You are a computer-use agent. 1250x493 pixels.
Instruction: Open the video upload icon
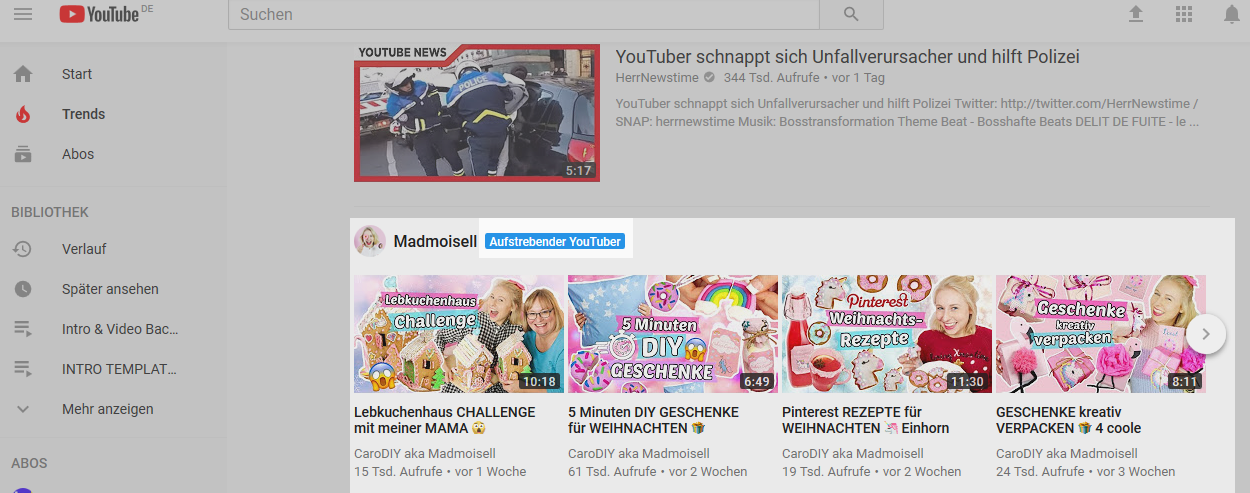(1136, 14)
